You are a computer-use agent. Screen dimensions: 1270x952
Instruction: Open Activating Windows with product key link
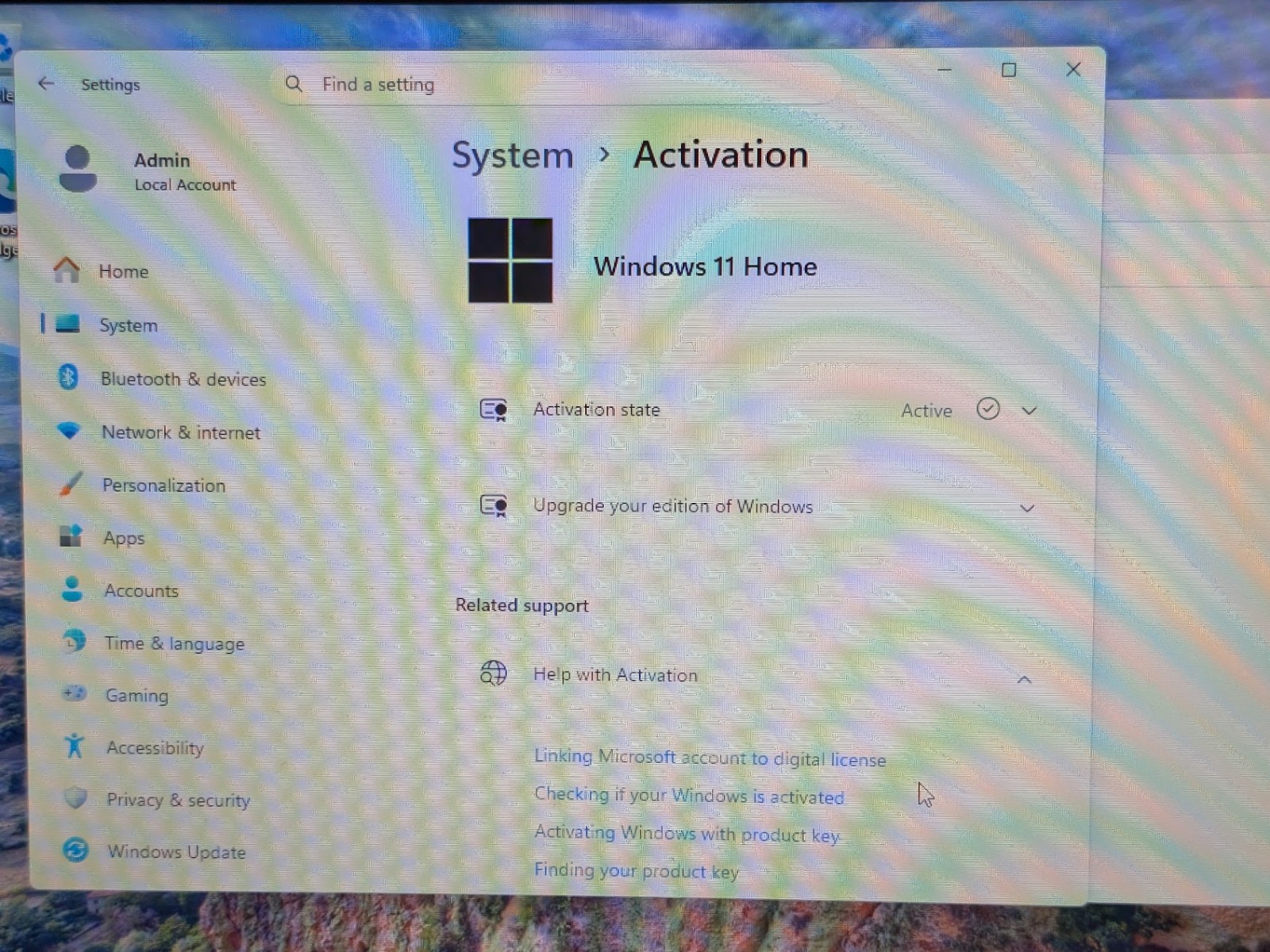pyautogui.click(x=687, y=833)
